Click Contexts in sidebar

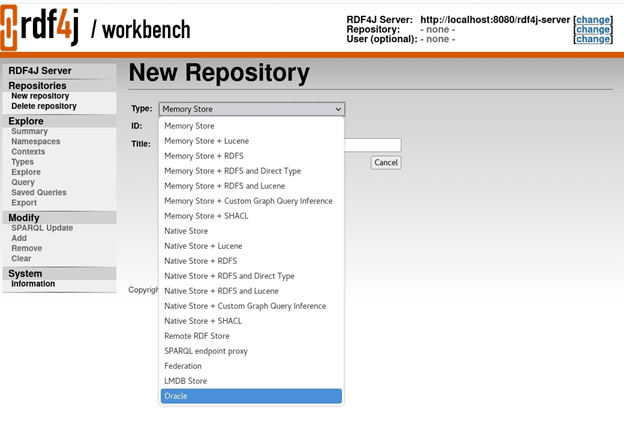point(28,152)
